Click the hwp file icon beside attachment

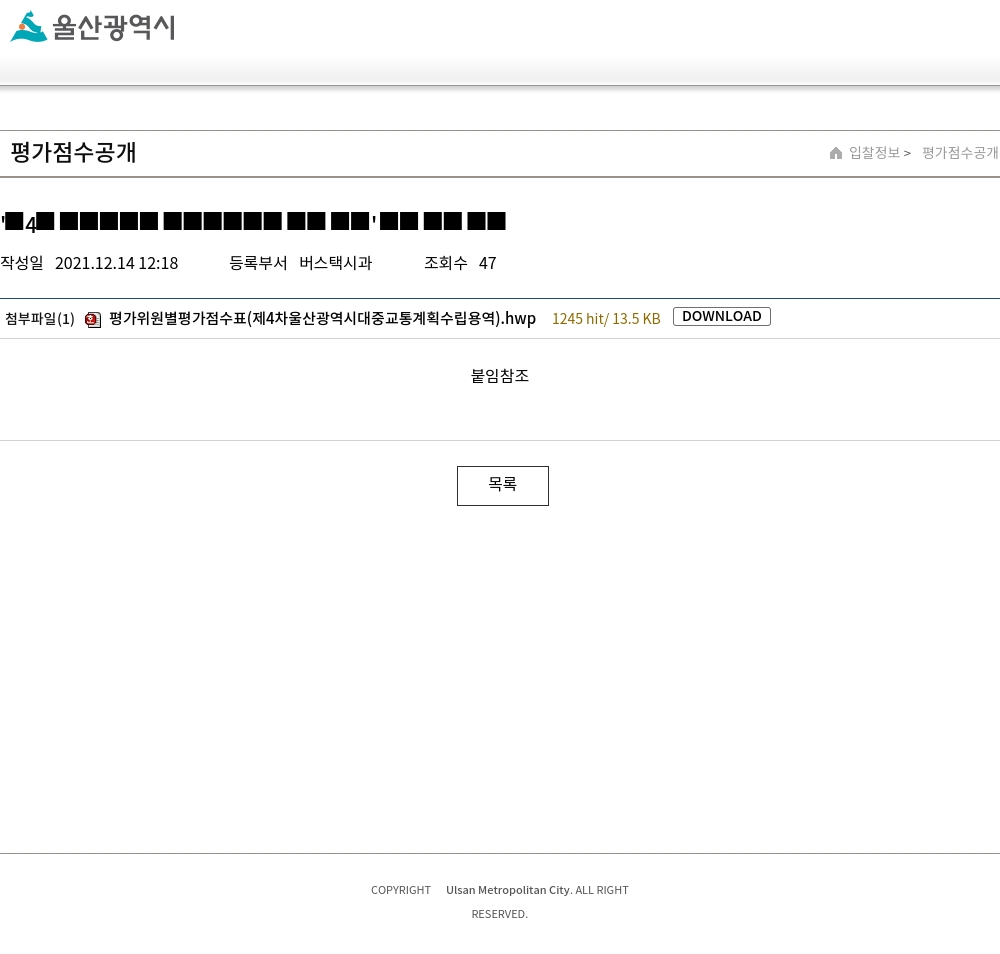pyautogui.click(x=93, y=319)
